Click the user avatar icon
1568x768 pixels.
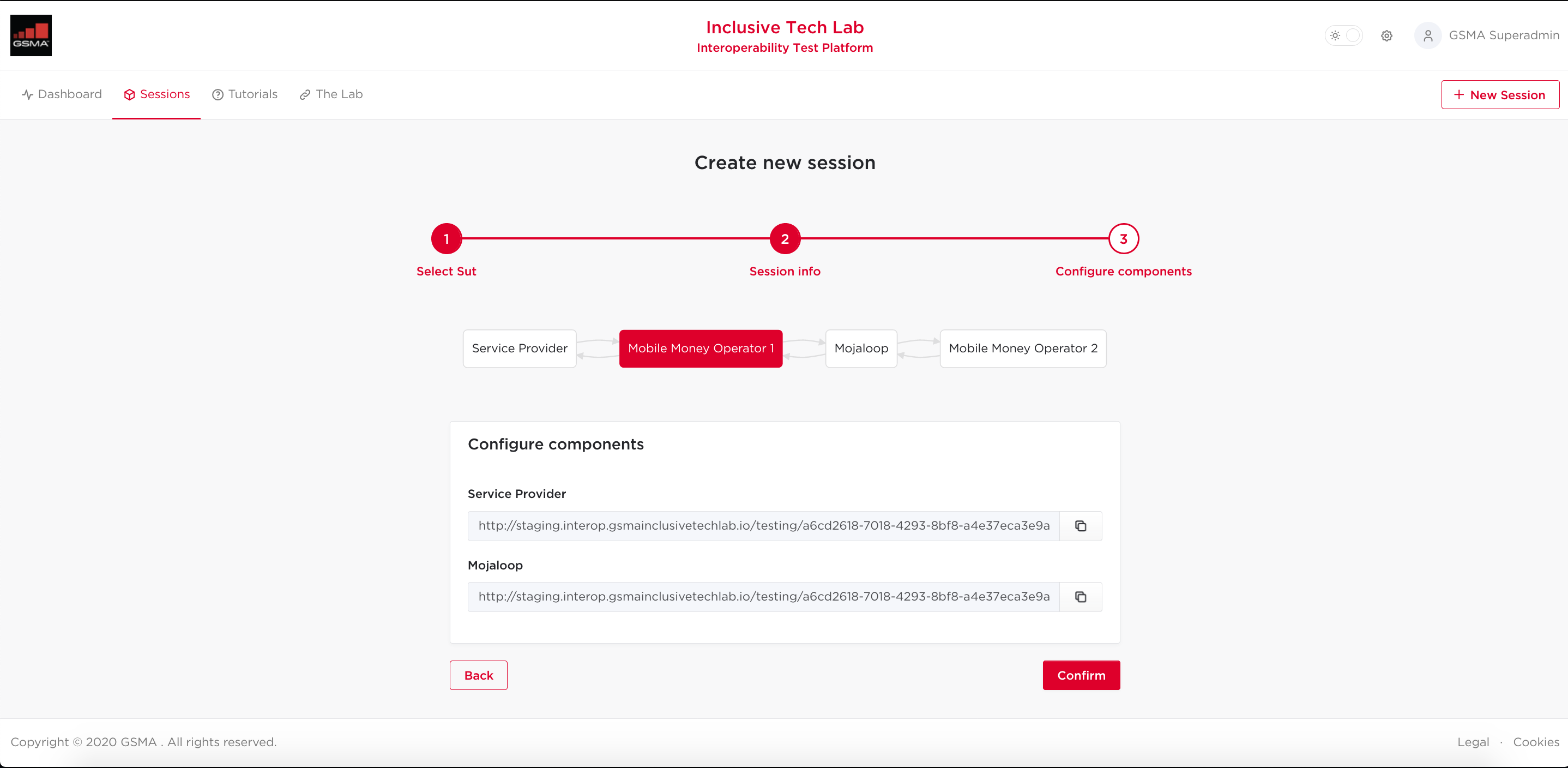click(1427, 35)
